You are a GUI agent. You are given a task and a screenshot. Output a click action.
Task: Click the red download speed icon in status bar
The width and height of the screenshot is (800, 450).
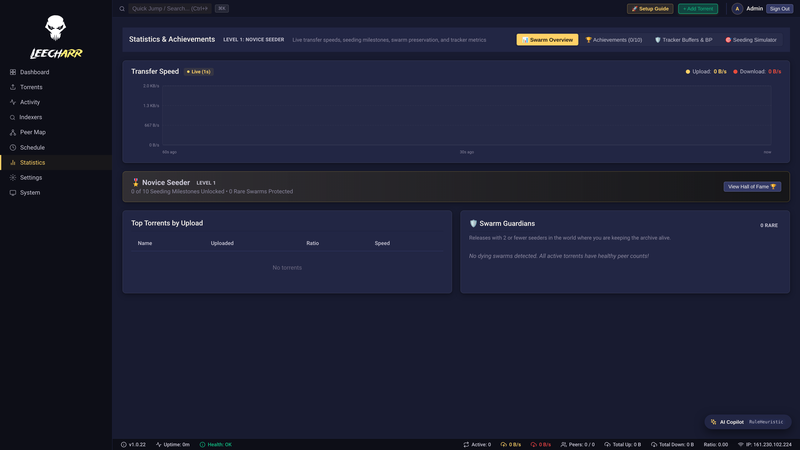(x=534, y=445)
